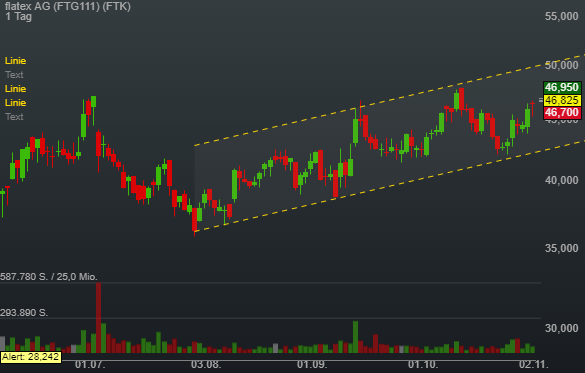Click the yellow 46,825 price tag
The height and width of the screenshot is (373, 585).
(562, 100)
